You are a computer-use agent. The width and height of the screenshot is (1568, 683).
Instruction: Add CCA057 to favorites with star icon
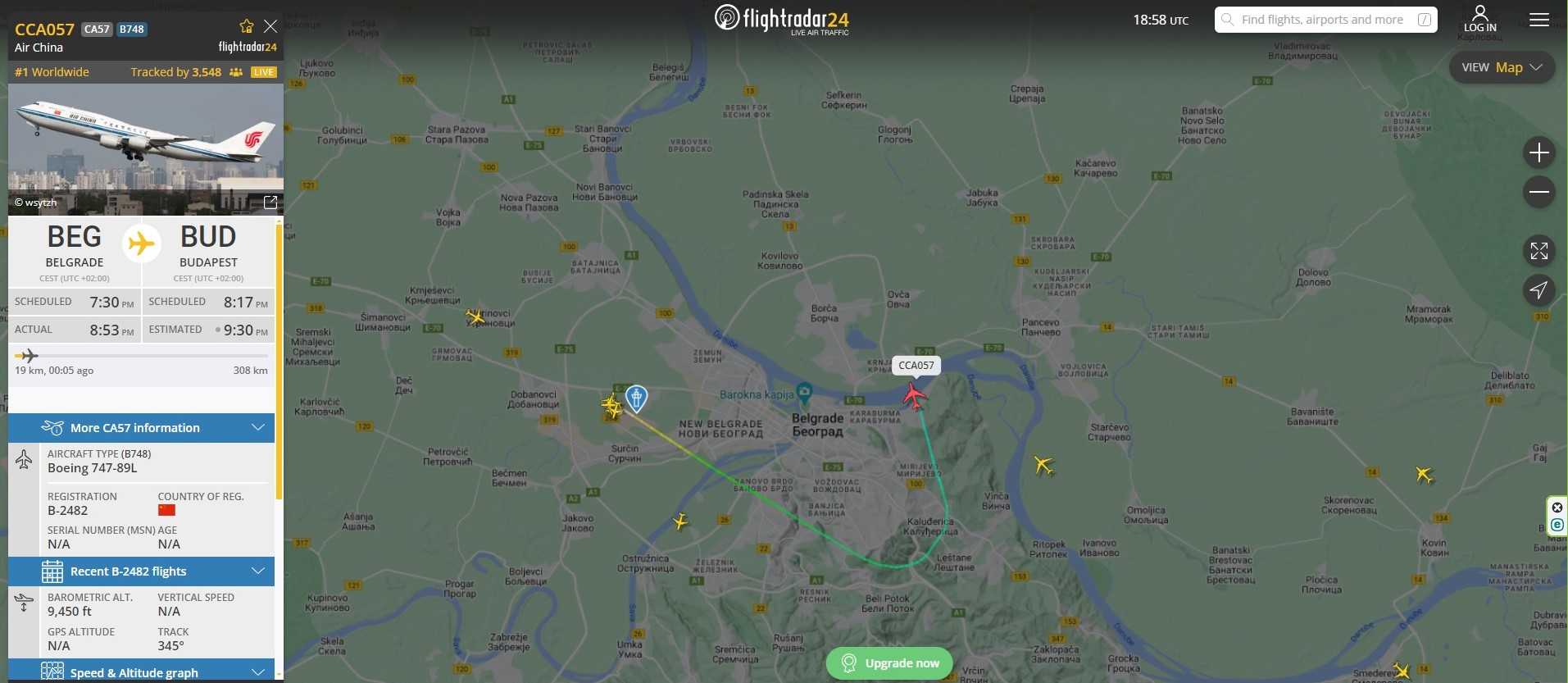(246, 26)
